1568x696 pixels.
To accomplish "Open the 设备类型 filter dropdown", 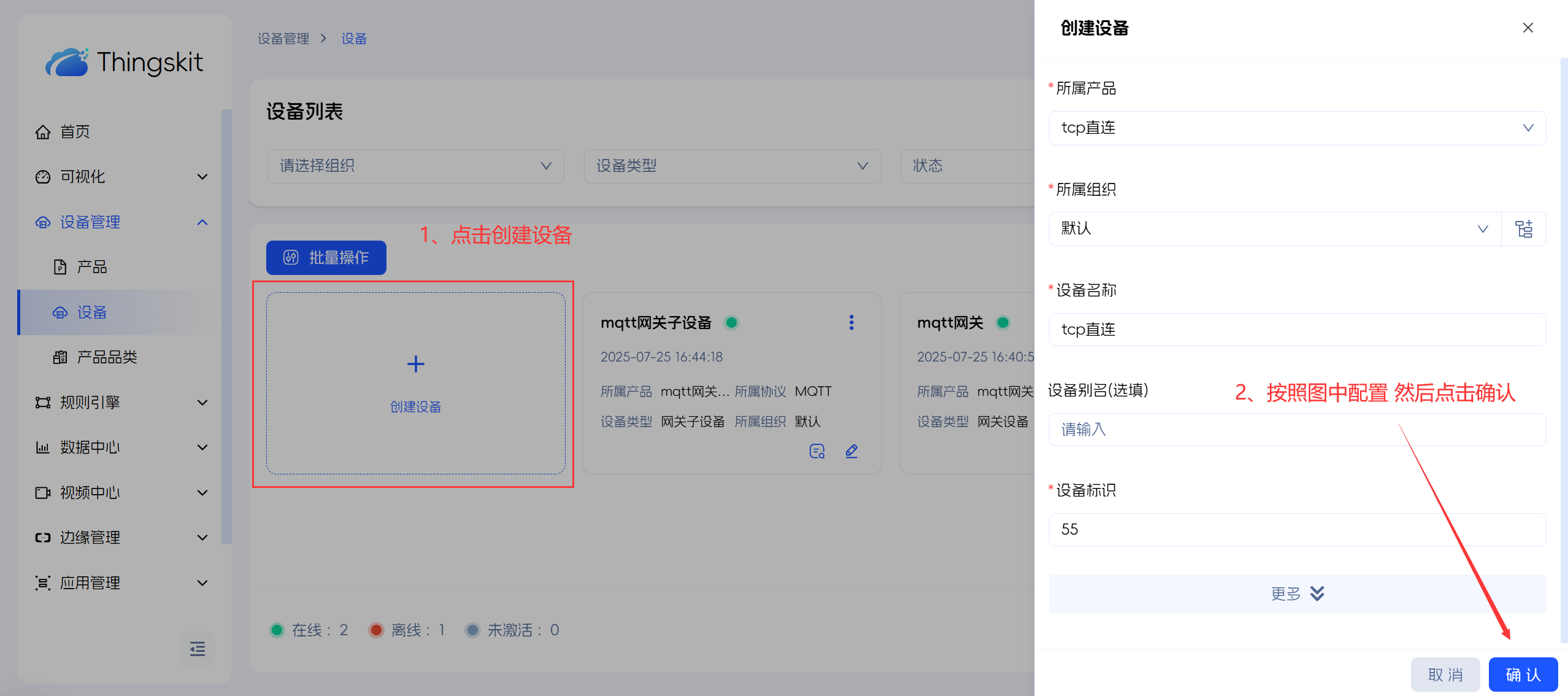I will [732, 166].
